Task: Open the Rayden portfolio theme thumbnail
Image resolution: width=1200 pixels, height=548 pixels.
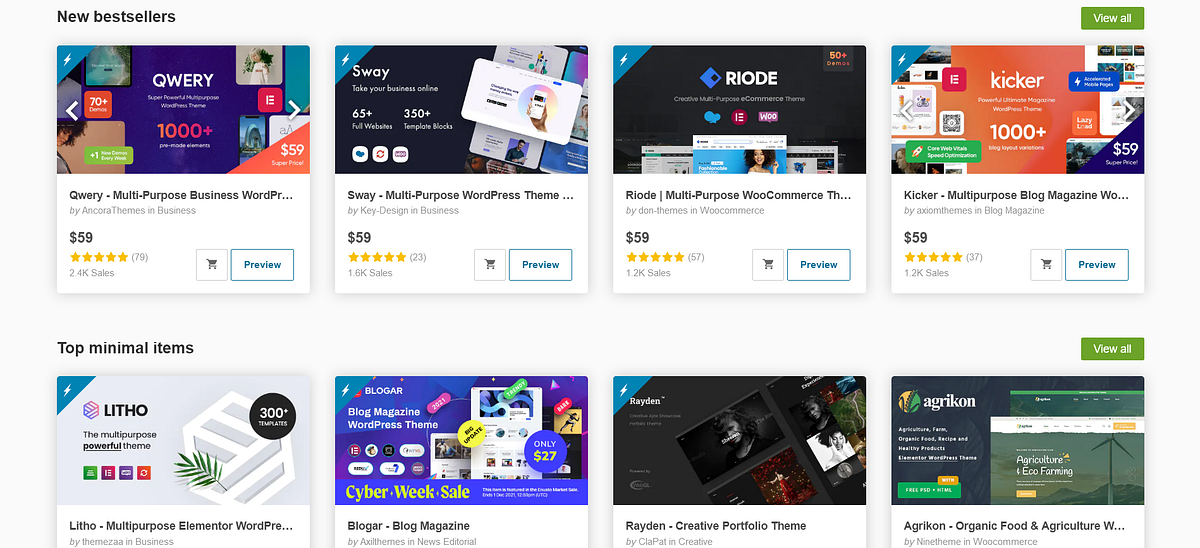Action: coord(739,440)
